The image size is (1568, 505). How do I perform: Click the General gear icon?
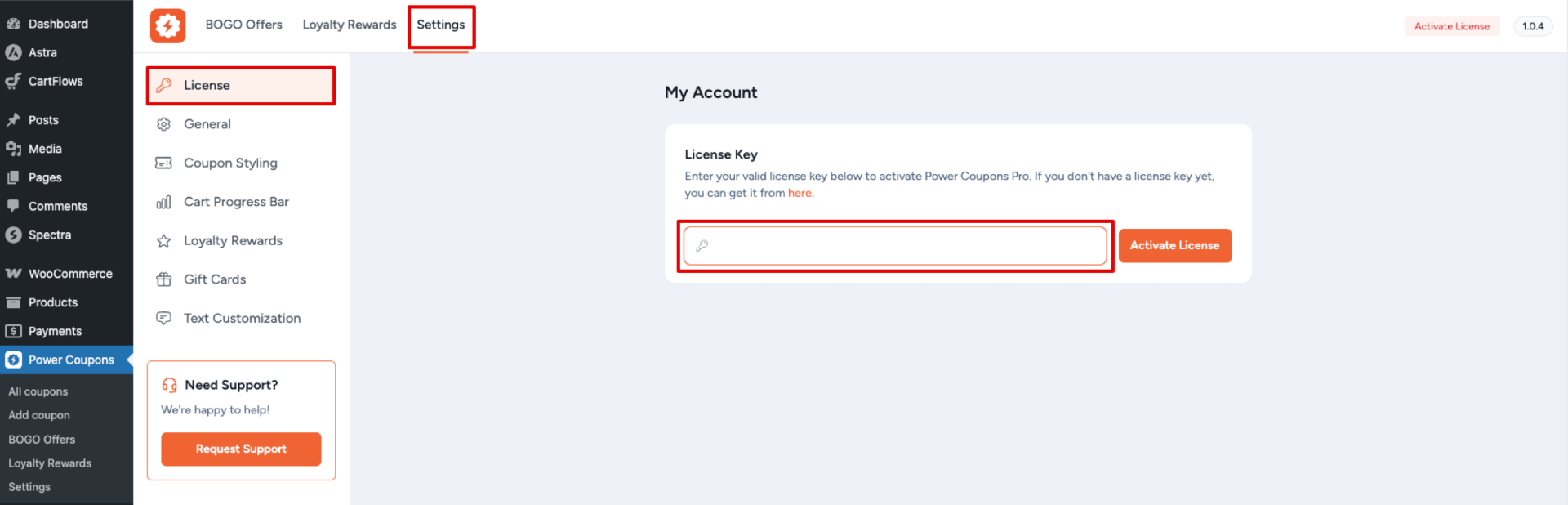click(163, 124)
